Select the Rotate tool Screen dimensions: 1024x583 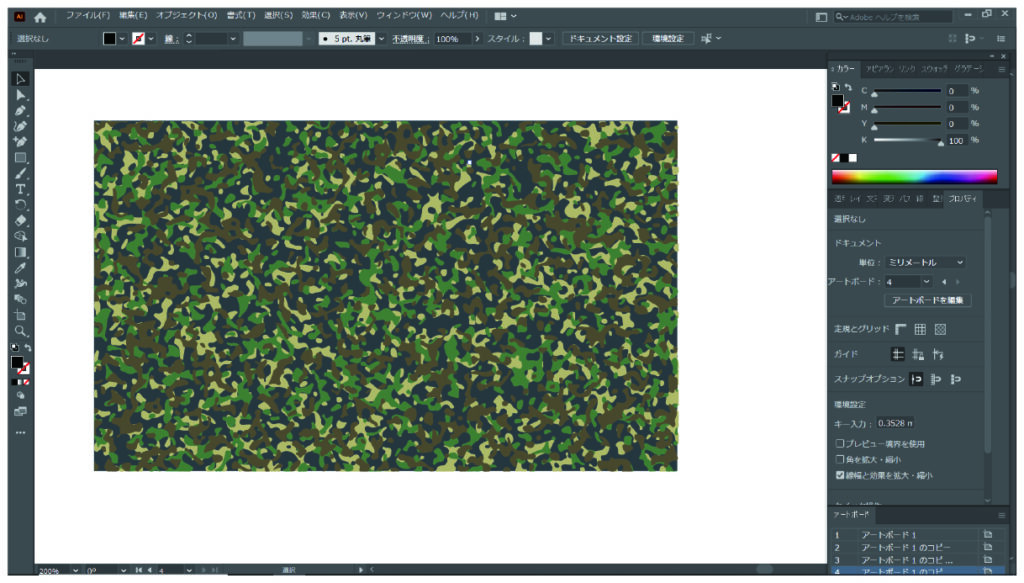click(x=20, y=205)
